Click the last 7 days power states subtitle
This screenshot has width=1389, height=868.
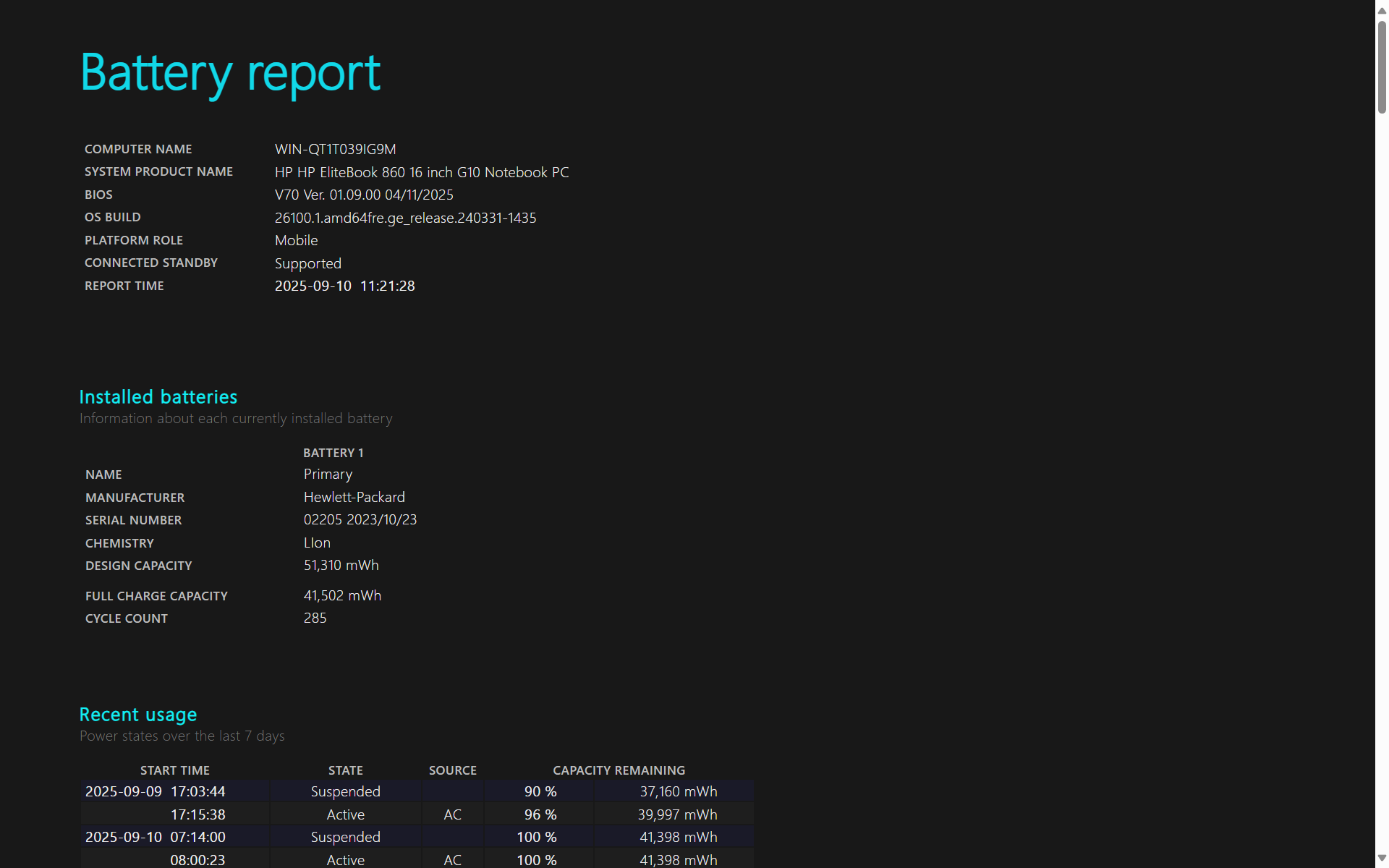pos(182,736)
